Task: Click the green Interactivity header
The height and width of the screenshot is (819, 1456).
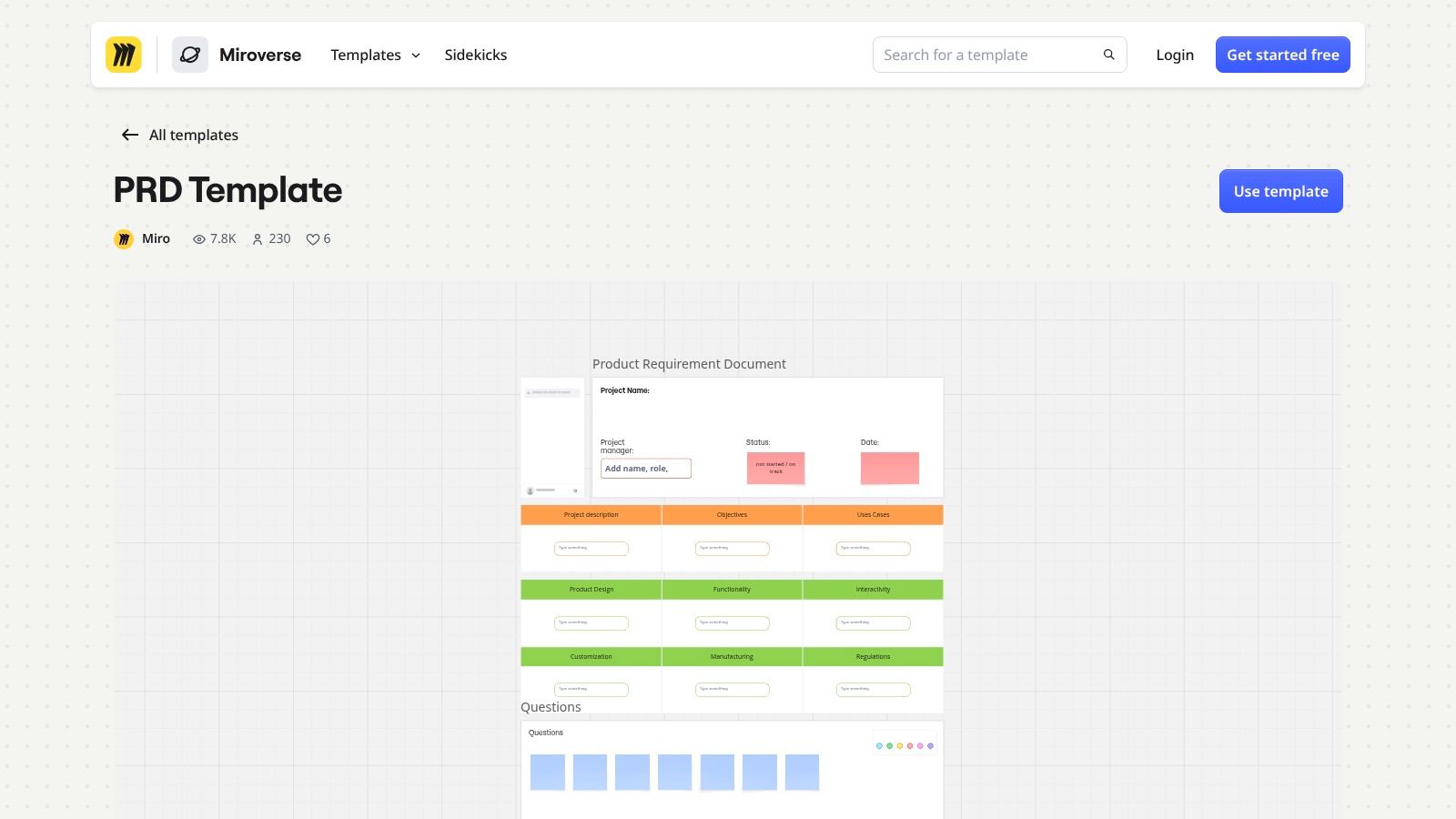Action: coord(873,590)
